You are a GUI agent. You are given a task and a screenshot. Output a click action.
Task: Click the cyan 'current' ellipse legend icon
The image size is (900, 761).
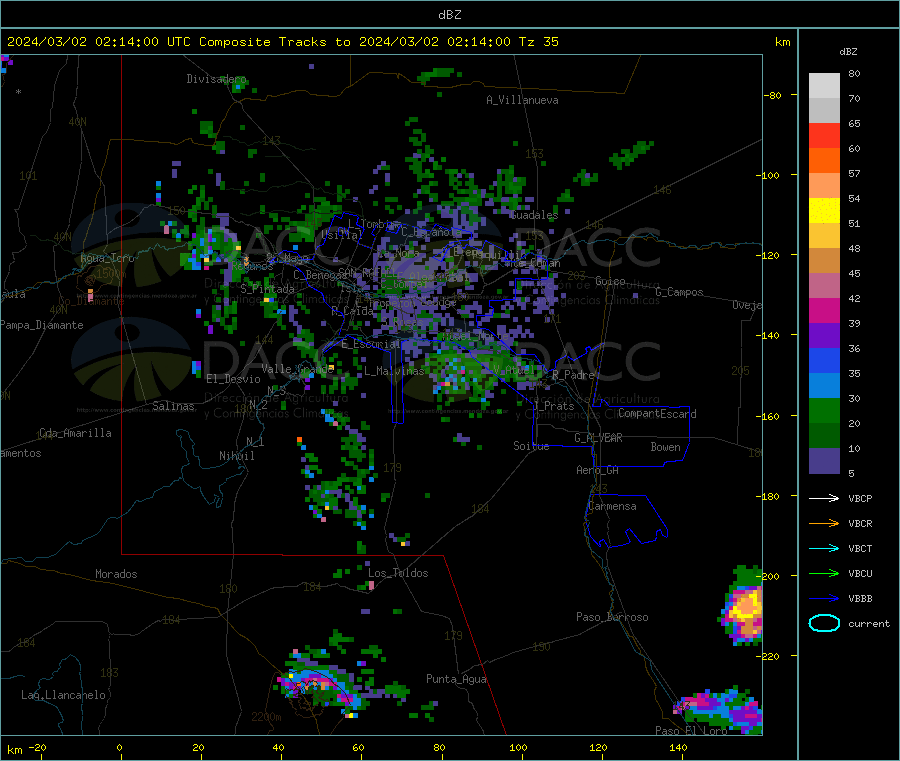point(824,623)
